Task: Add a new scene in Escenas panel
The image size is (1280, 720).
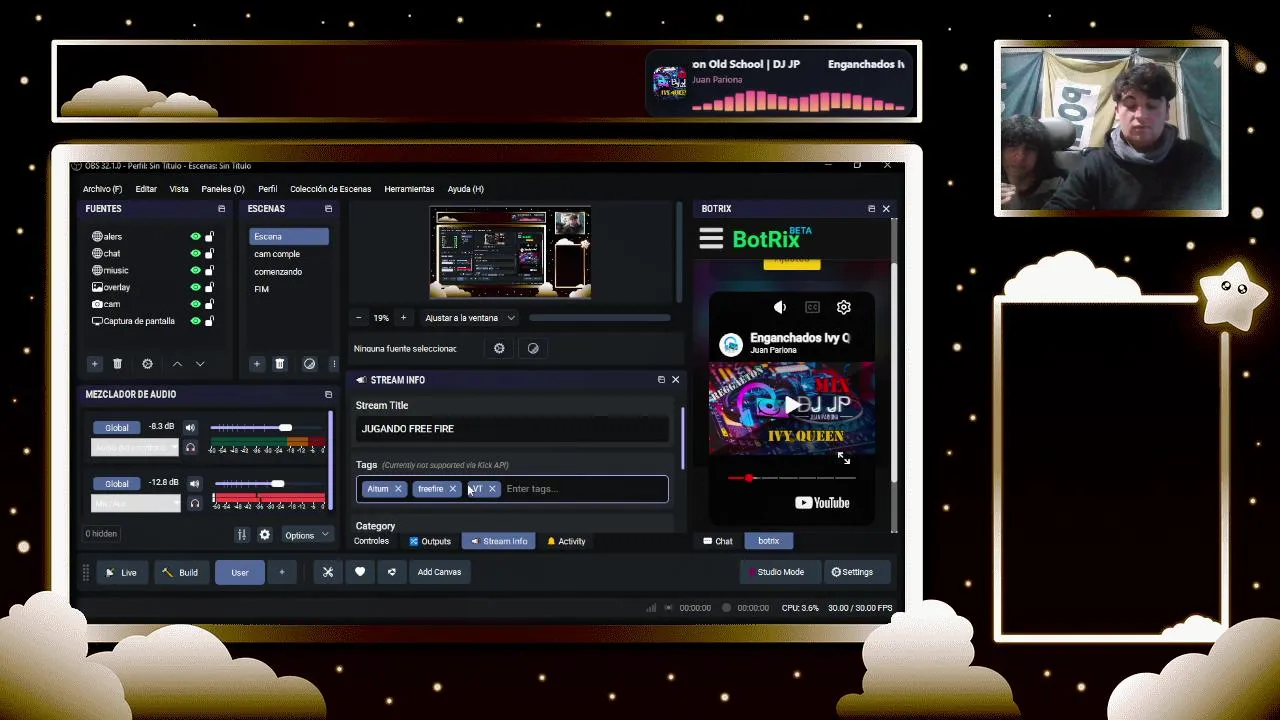Action: pos(257,364)
